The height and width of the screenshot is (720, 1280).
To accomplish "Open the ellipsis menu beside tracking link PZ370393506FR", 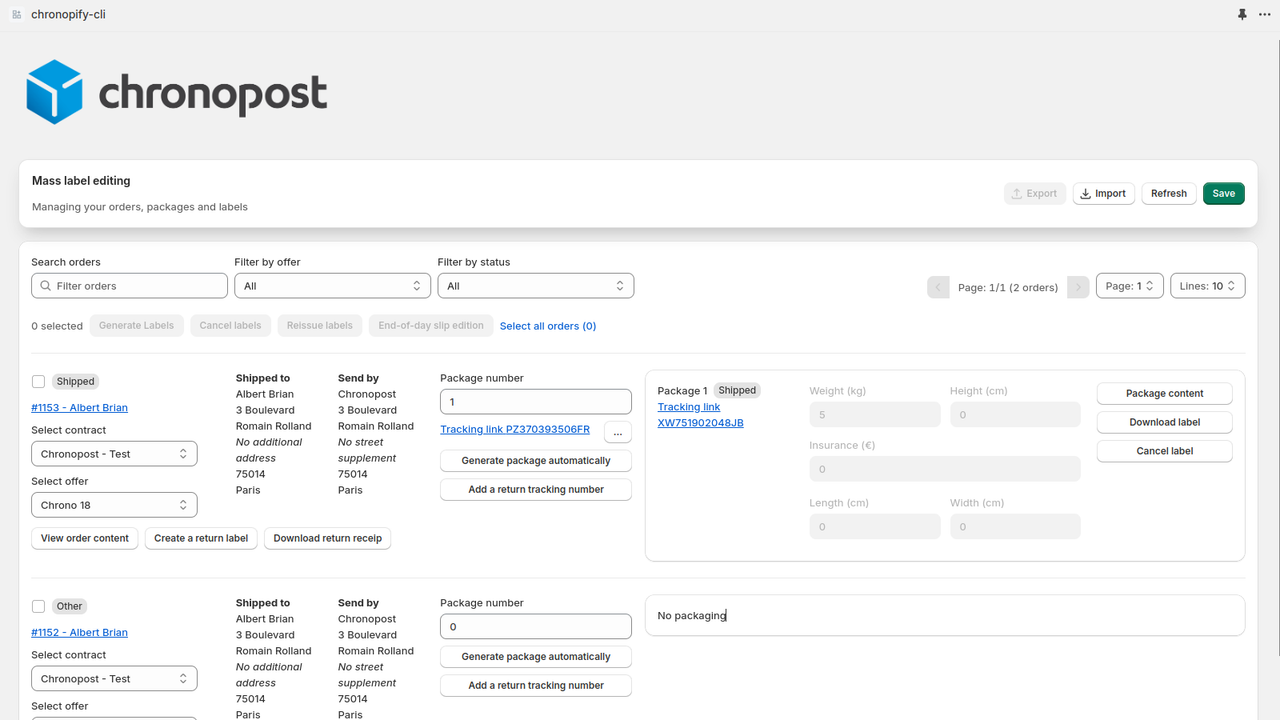I will tap(617, 432).
